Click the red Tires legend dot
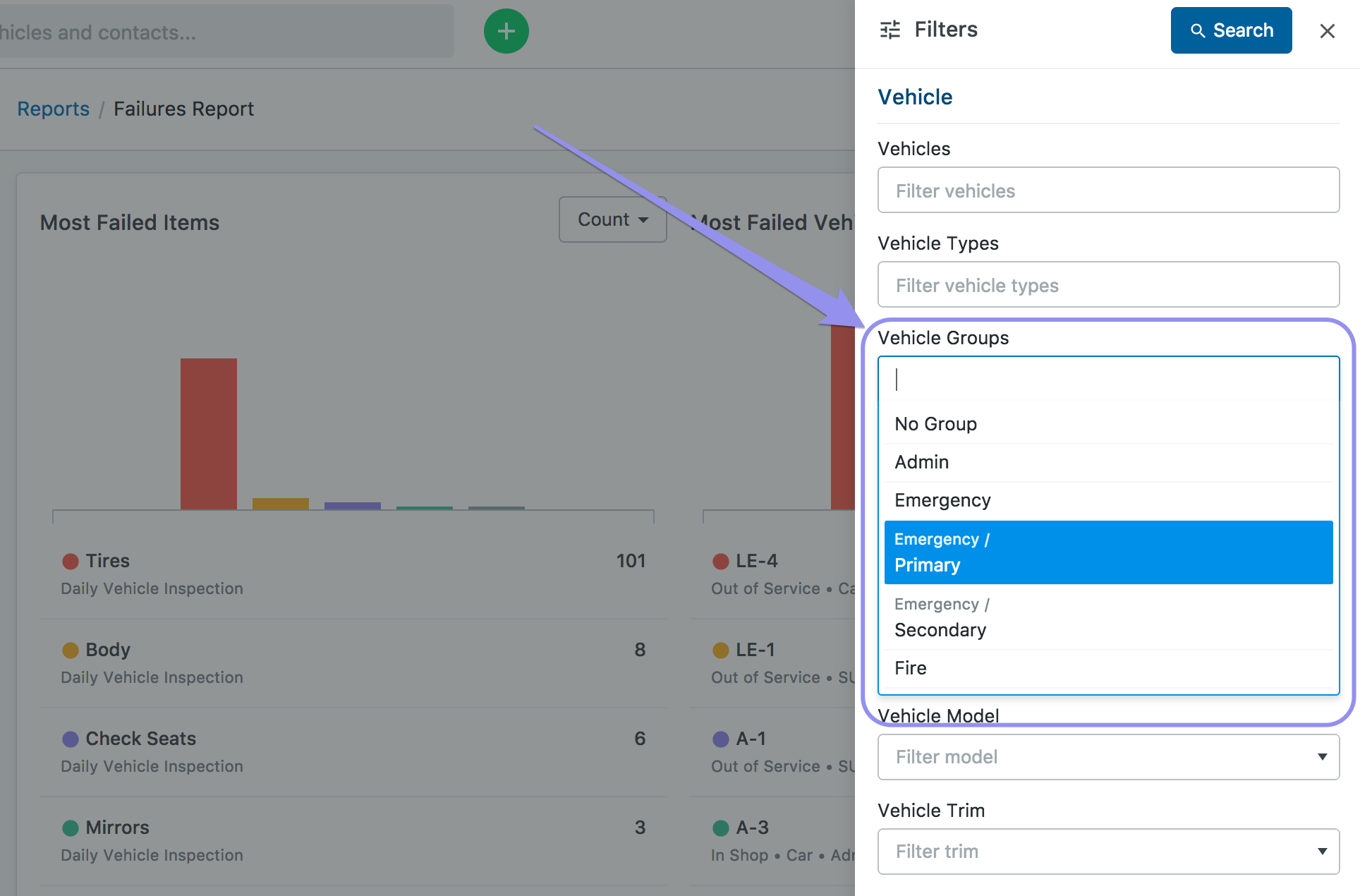Screen dimensions: 1360x896 pos(71,562)
